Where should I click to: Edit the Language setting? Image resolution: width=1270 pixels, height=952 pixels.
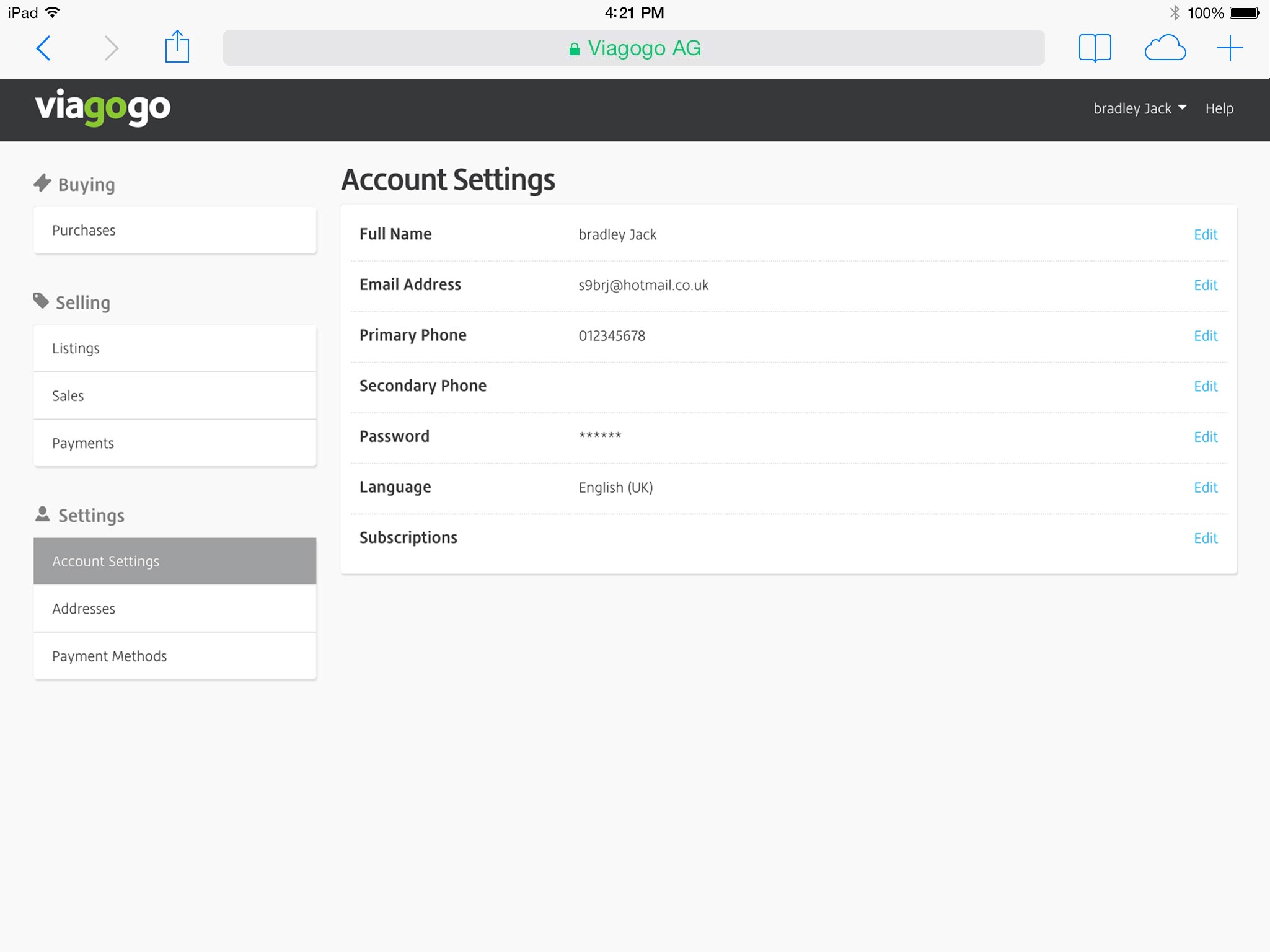point(1205,488)
